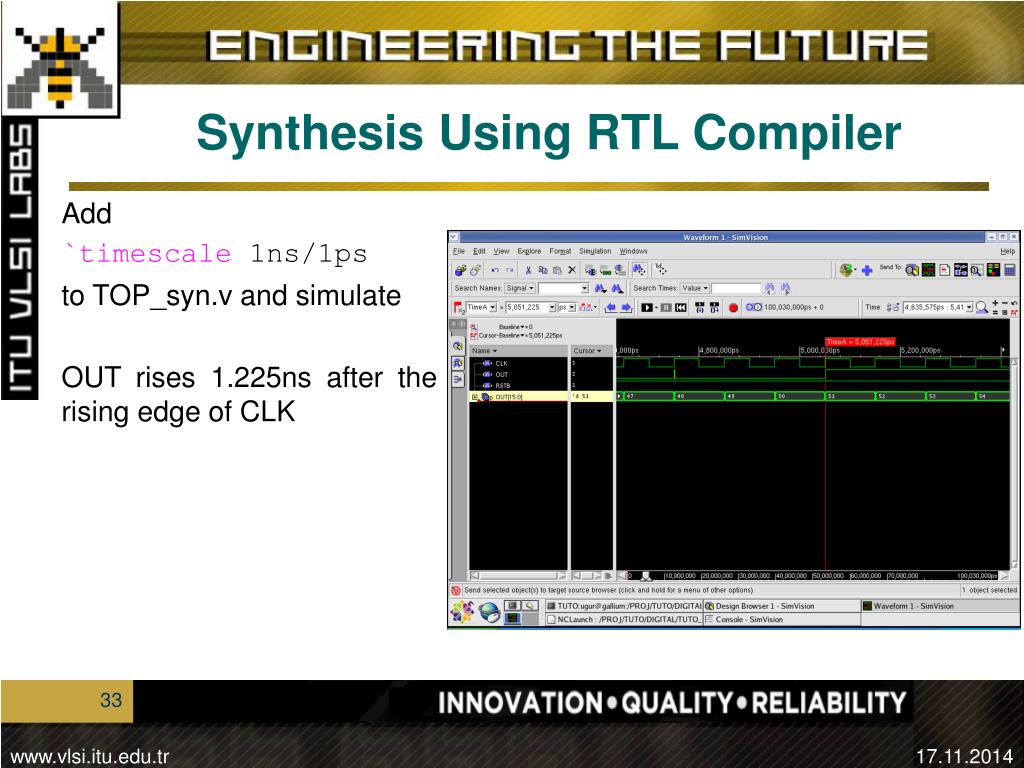Viewport: 1024px width, 768px height.
Task: Run the simulation play button
Action: [647, 307]
